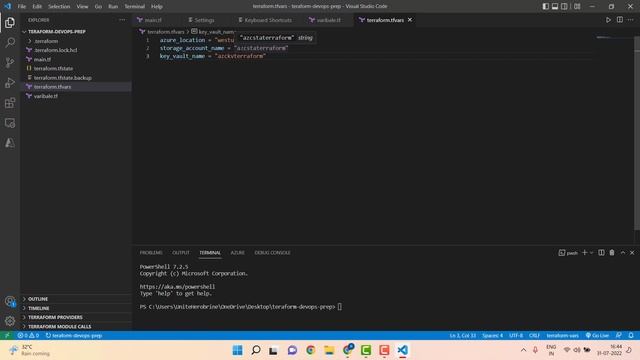The image size is (640, 360).
Task: Open notifications bell in status bar
Action: tap(631, 336)
